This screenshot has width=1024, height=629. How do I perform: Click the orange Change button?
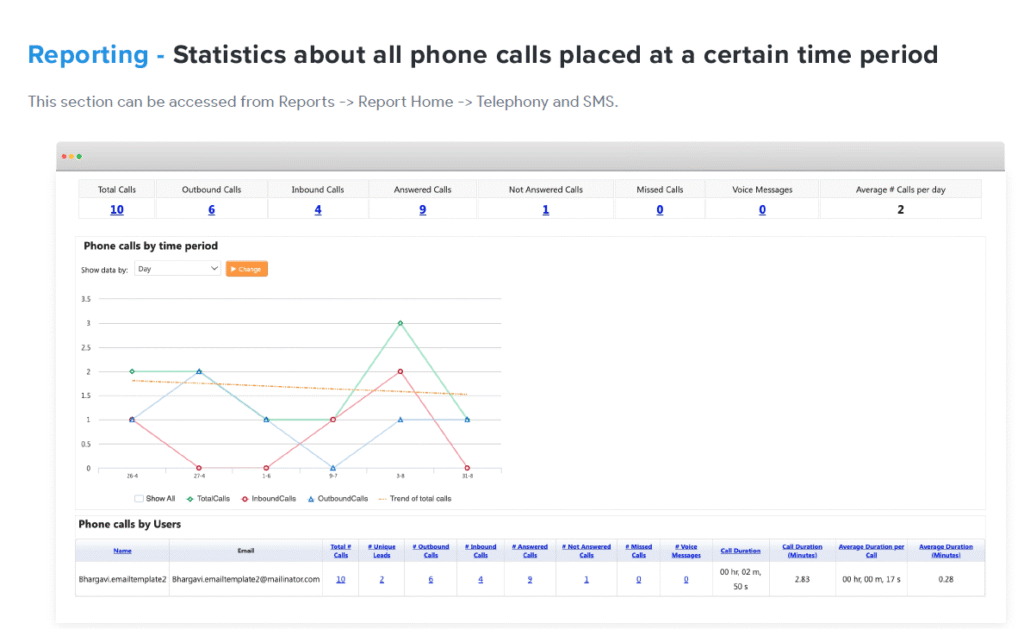[246, 268]
